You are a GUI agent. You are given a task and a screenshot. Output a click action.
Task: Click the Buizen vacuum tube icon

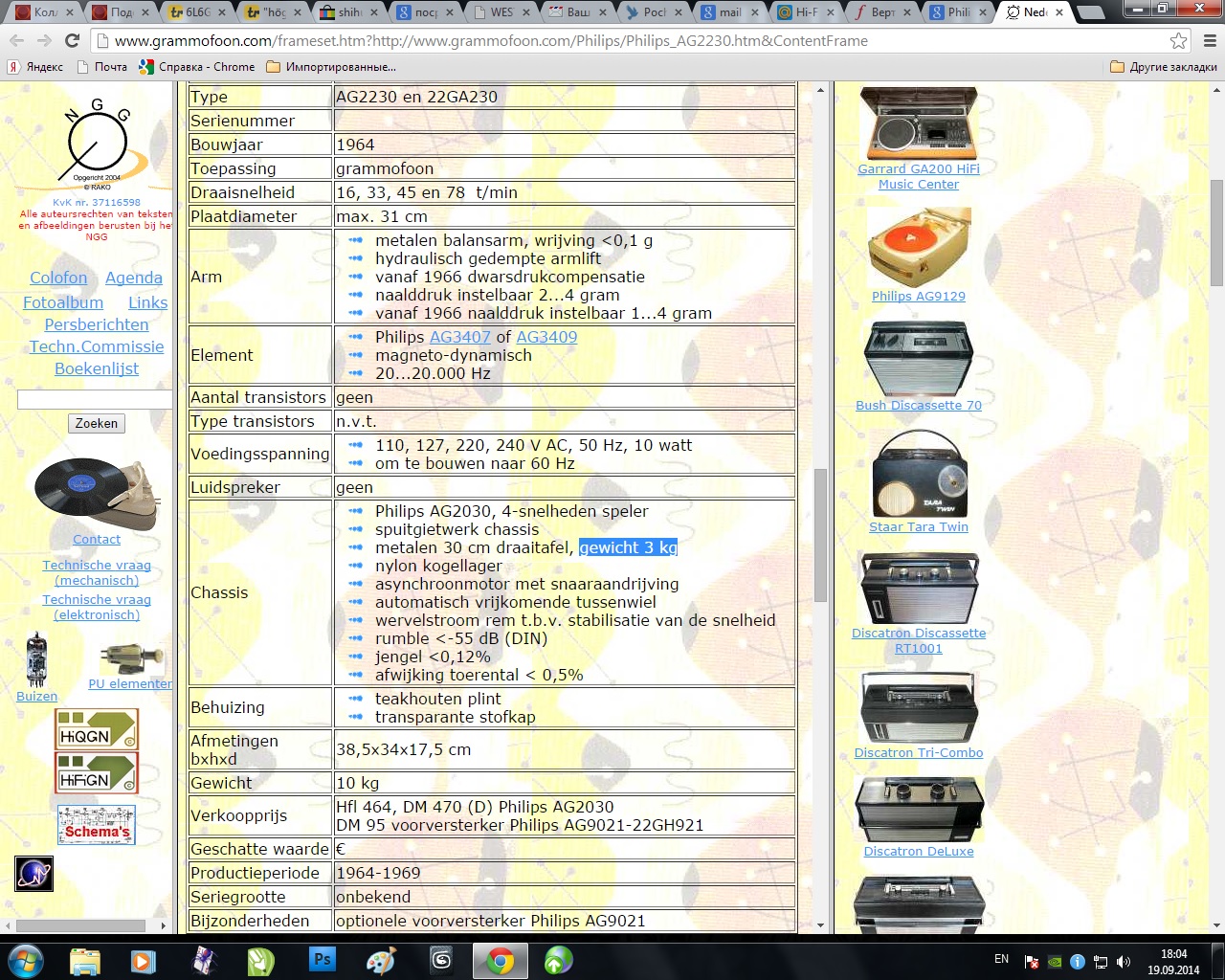pyautogui.click(x=36, y=660)
